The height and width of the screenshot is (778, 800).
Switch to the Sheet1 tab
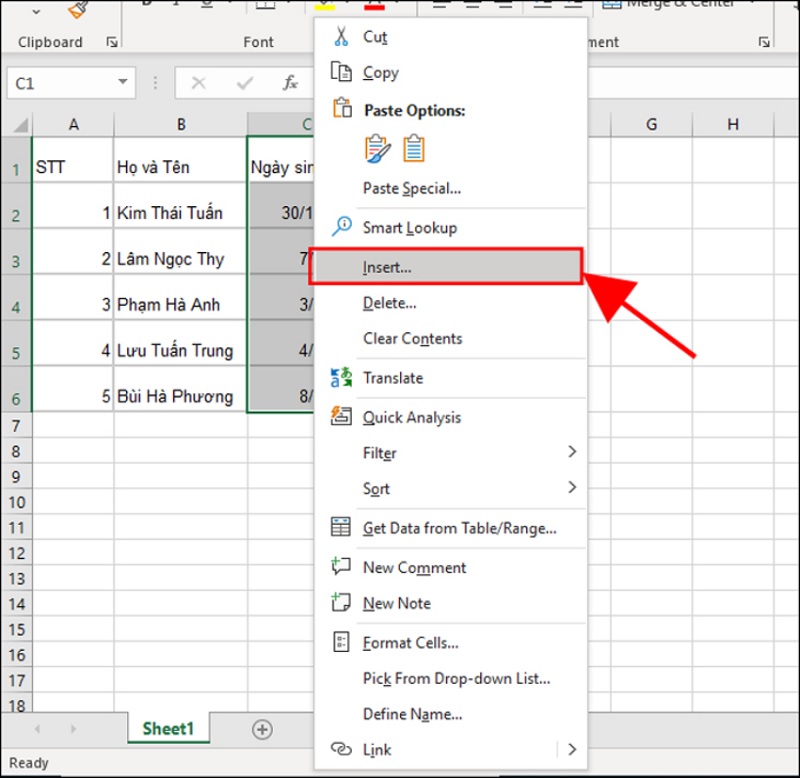pyautogui.click(x=168, y=729)
